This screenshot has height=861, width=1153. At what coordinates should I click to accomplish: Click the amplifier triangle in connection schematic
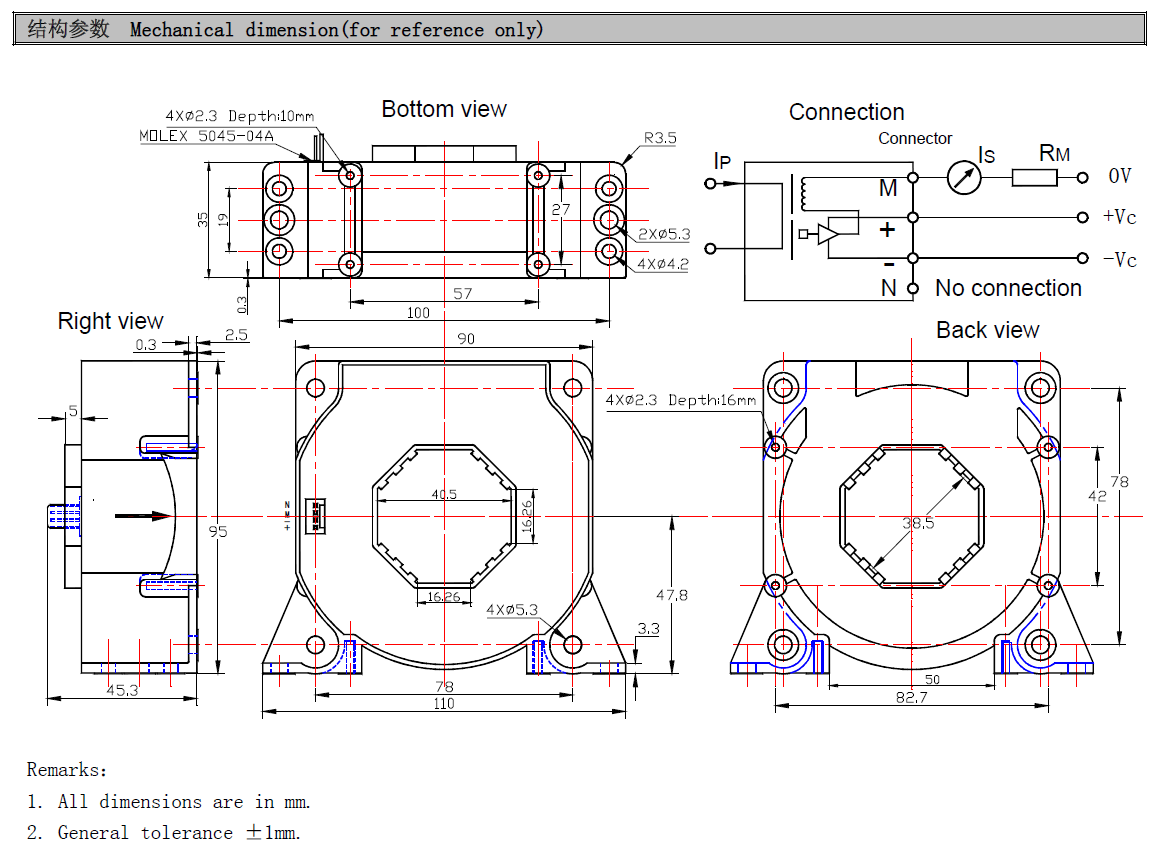point(829,233)
